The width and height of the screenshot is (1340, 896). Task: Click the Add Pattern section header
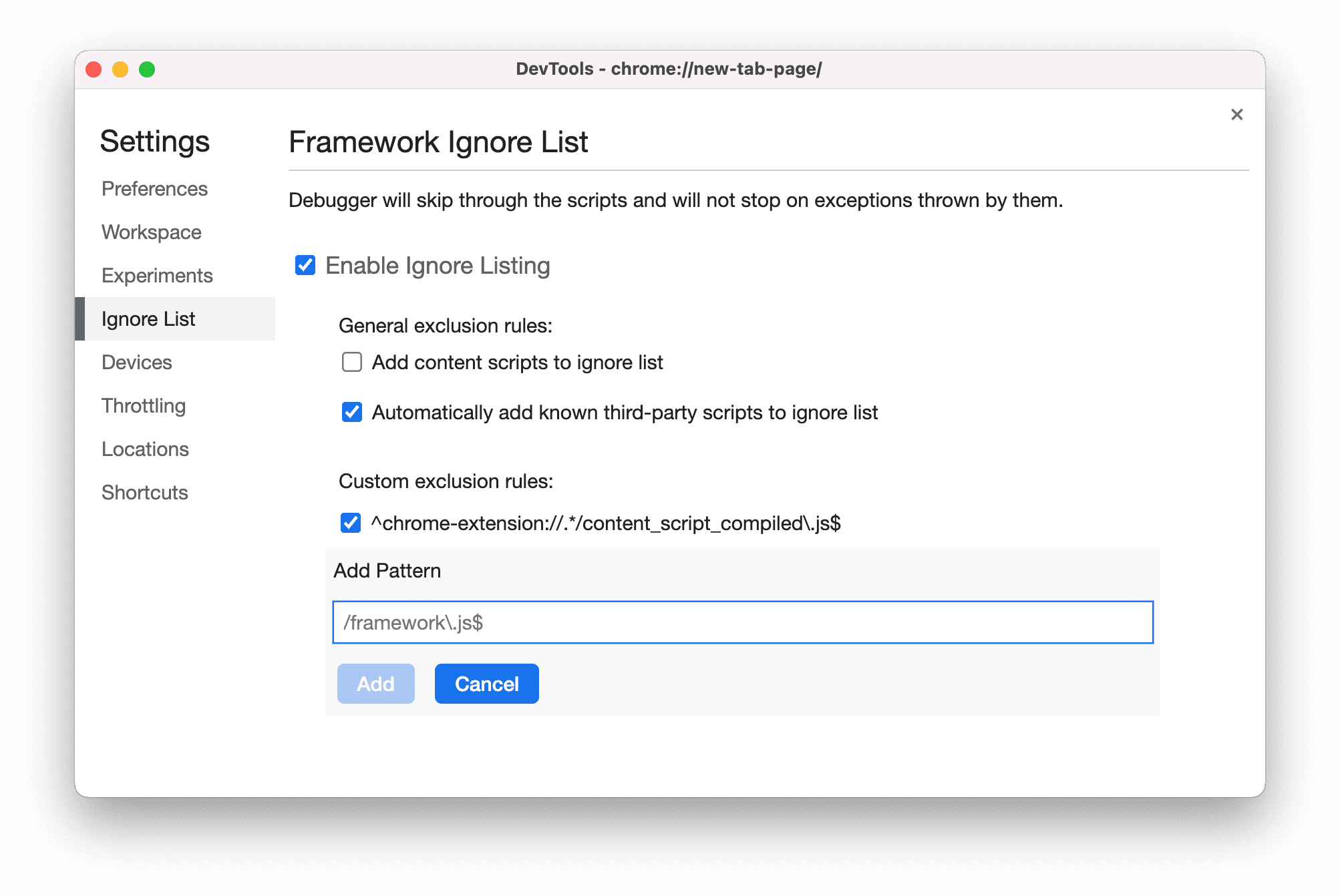[x=390, y=570]
